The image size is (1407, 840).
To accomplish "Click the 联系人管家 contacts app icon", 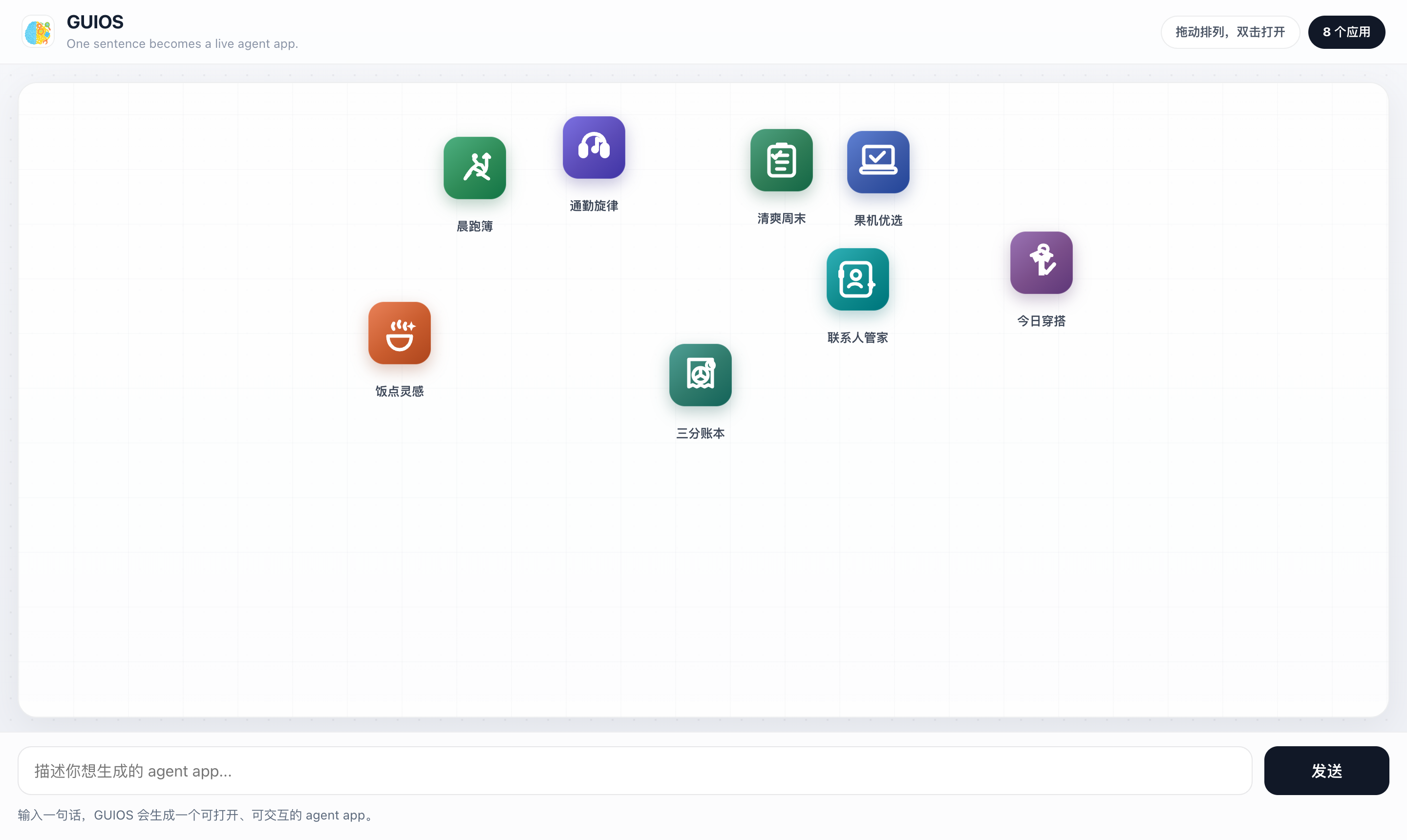I will coord(858,279).
